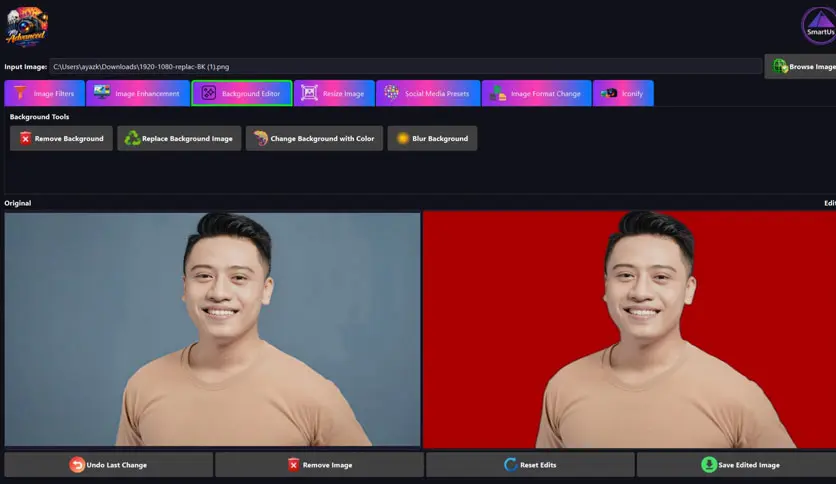Click the Reset Edits button
Viewport: 836px width, 484px height.
point(530,465)
